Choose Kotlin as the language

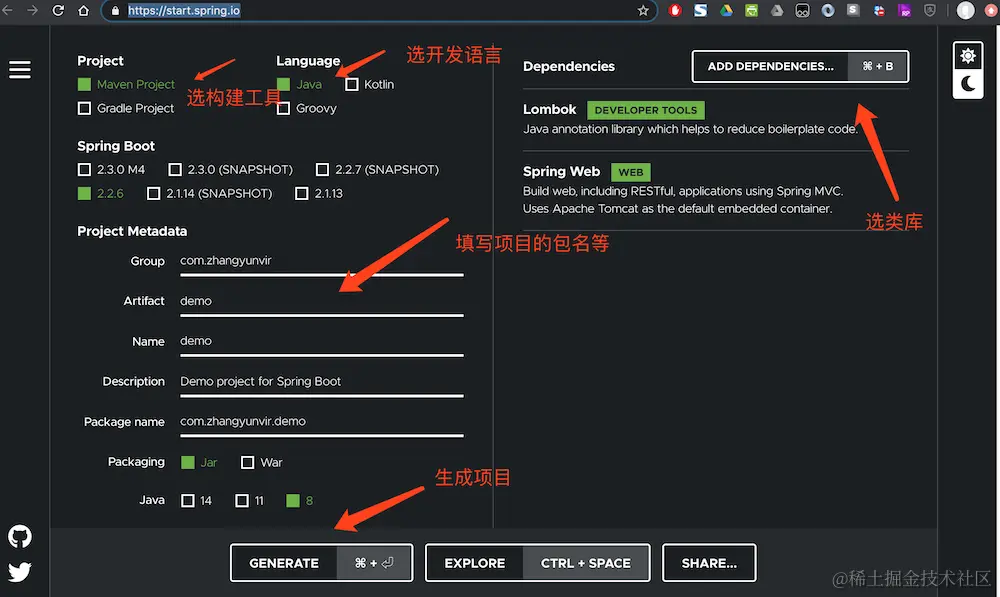tap(369, 84)
